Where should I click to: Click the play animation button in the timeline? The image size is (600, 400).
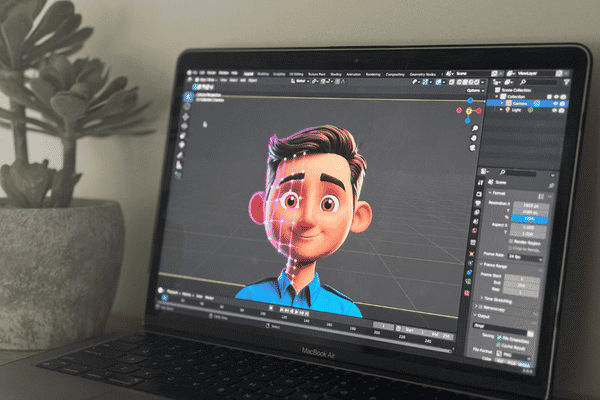point(296,312)
